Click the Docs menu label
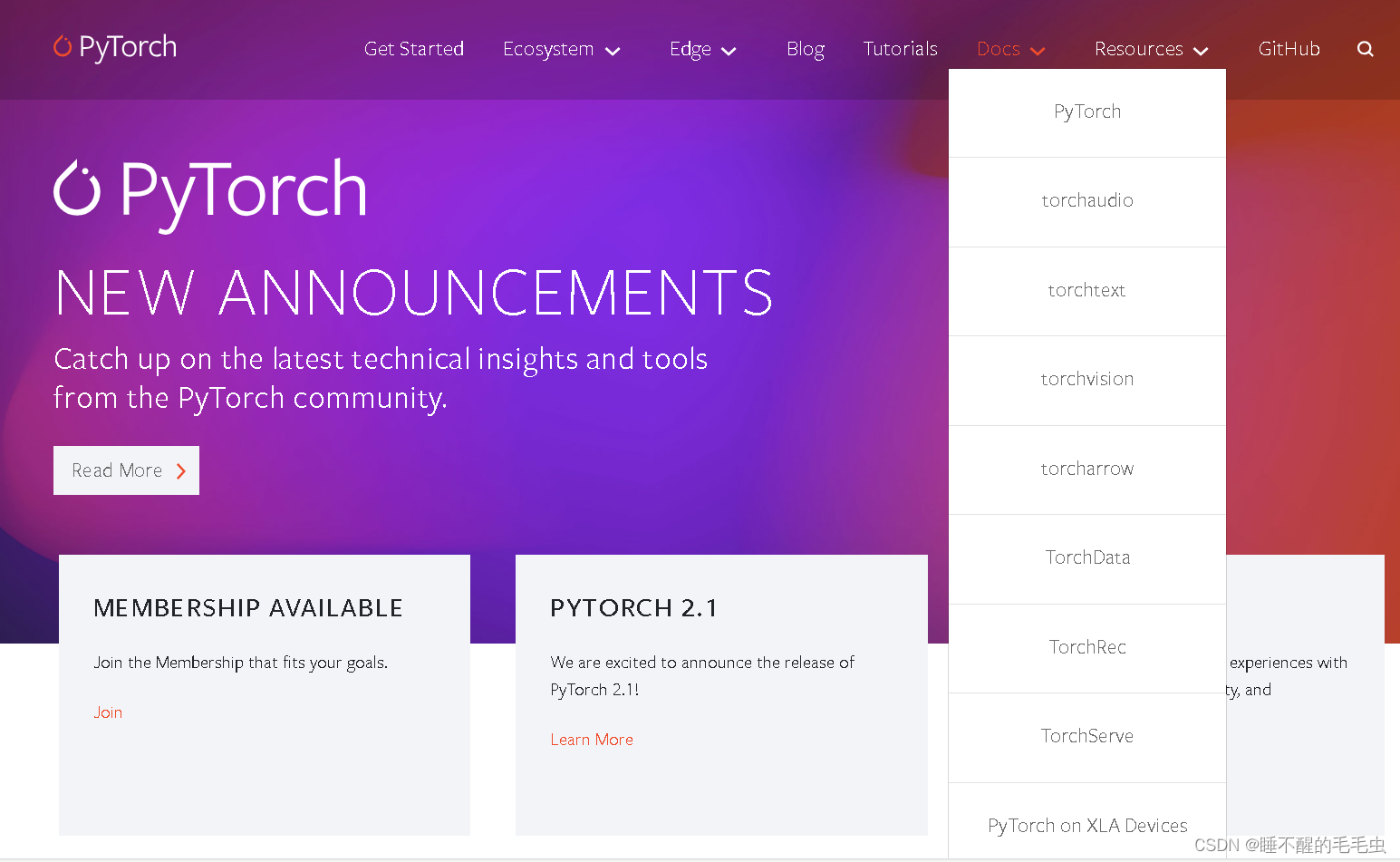Image resolution: width=1400 pixels, height=862 pixels. coord(999,49)
